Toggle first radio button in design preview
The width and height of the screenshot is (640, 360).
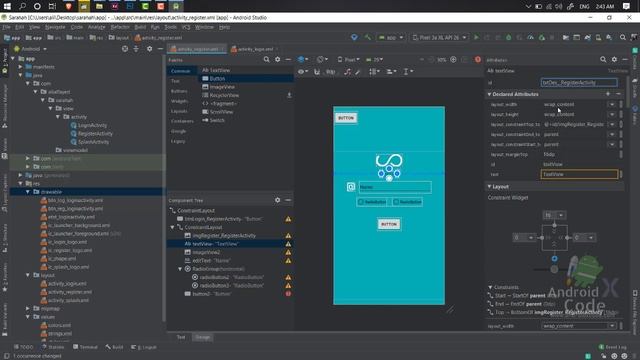[372, 202]
